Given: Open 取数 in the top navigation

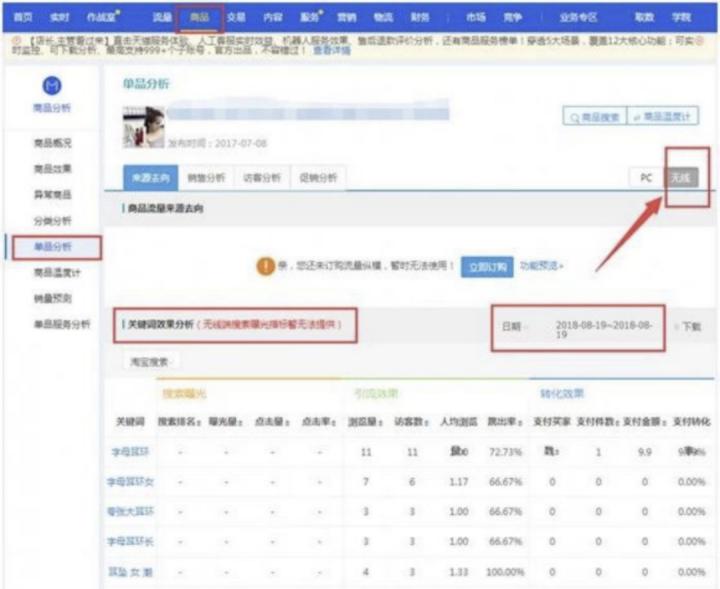Looking at the screenshot, I should (644, 17).
